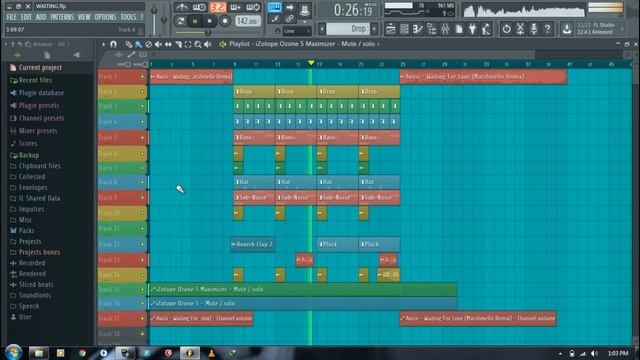Click the next pattern arrow

coord(374,29)
